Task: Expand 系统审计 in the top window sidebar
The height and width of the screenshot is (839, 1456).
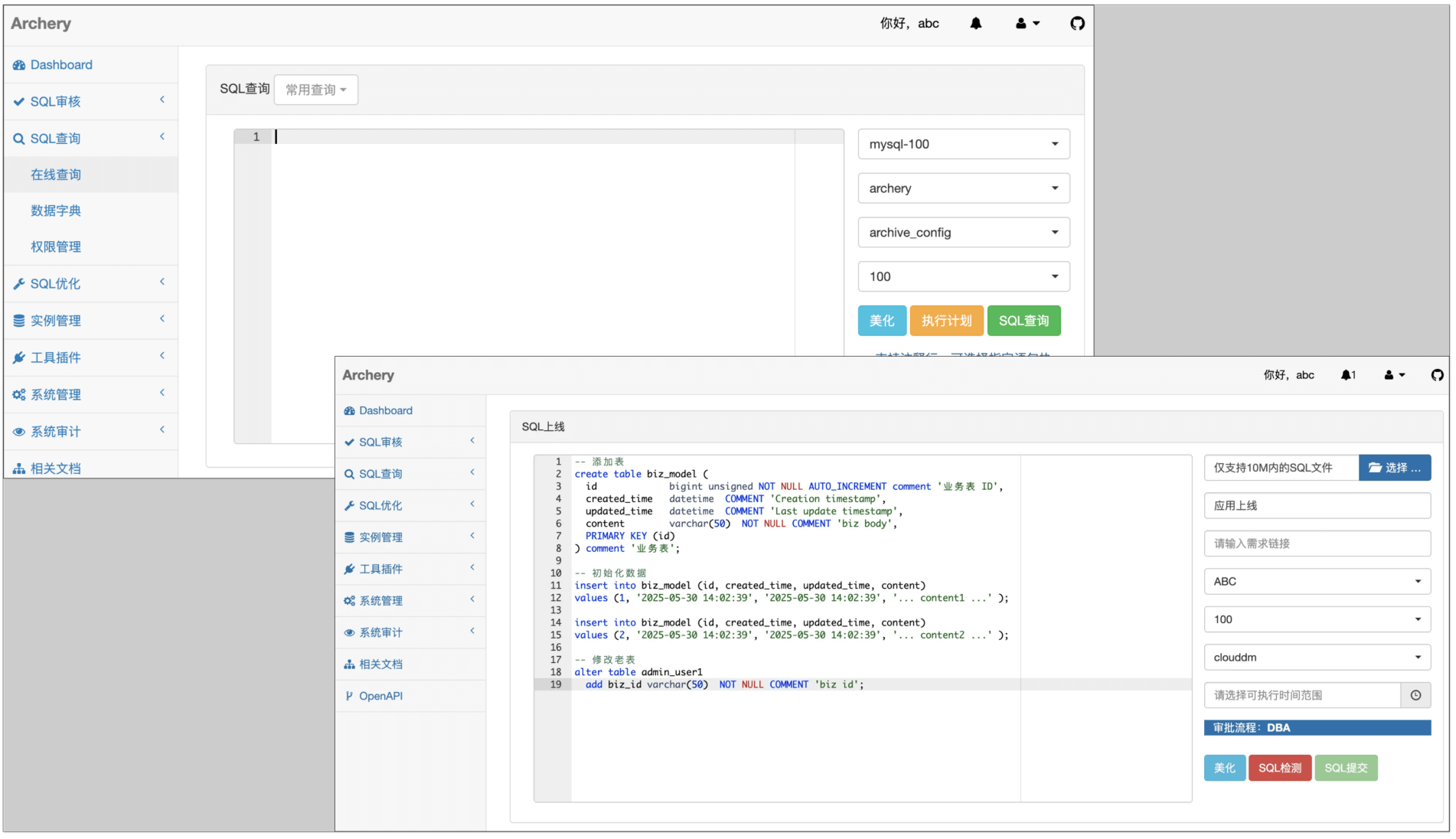Action: (90, 432)
